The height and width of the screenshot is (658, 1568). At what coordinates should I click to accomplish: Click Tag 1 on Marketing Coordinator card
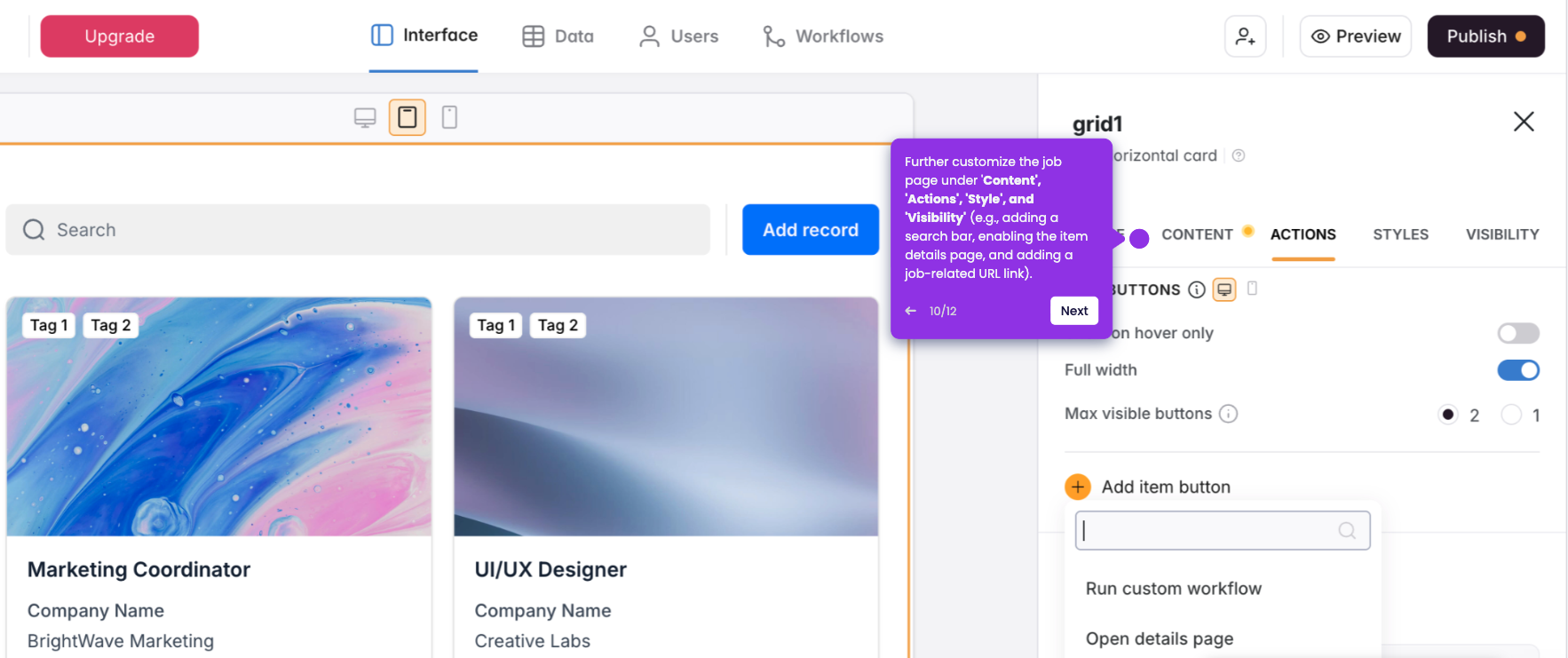click(x=49, y=325)
